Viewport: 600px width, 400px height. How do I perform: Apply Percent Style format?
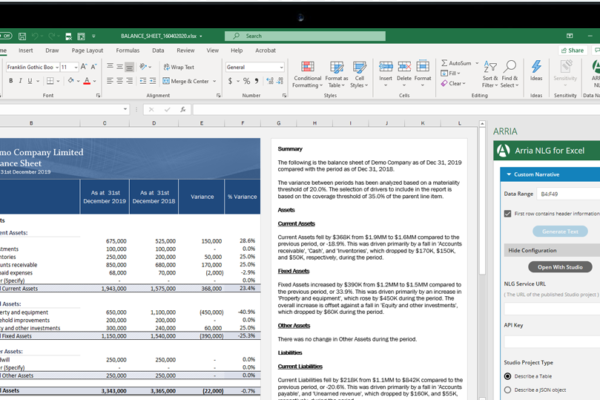tap(246, 81)
